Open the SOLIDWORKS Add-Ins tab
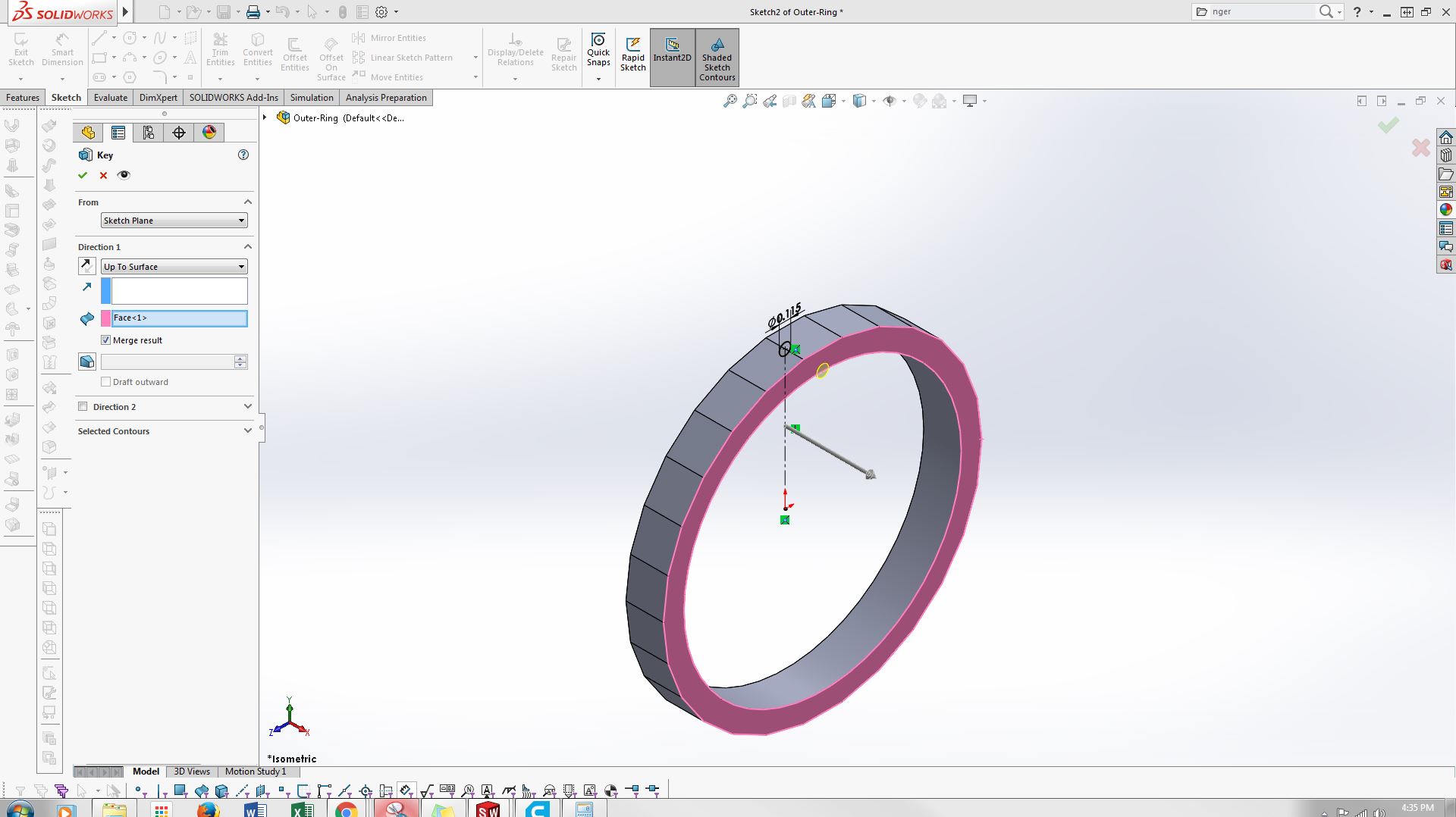This screenshot has width=1456, height=817. [234, 98]
